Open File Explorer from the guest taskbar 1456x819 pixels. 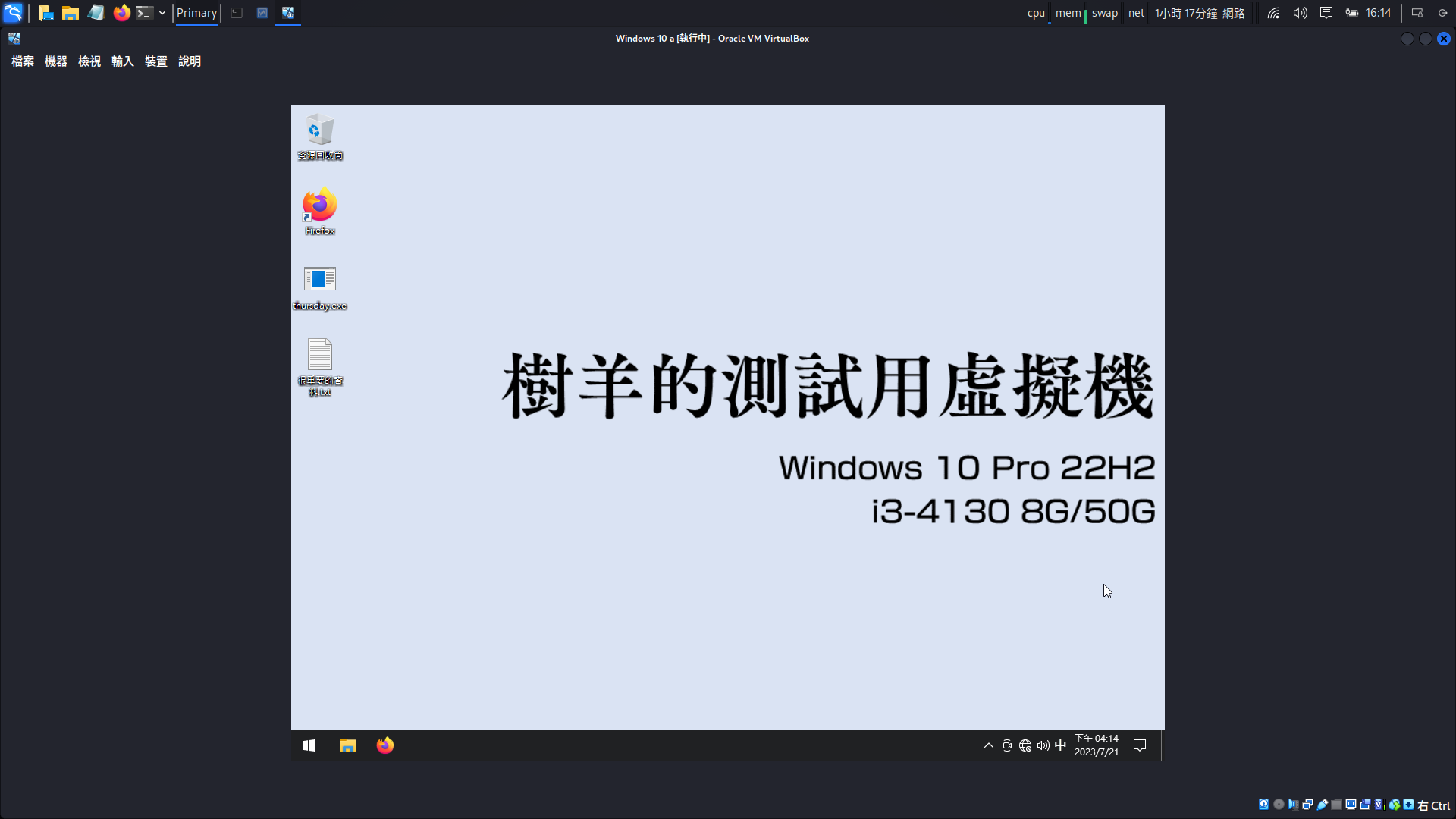pyautogui.click(x=347, y=745)
